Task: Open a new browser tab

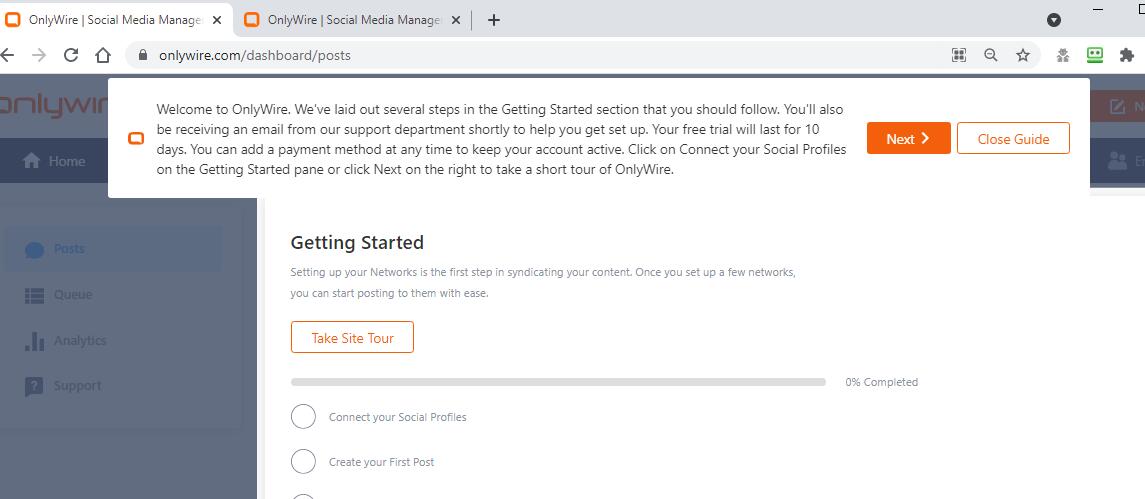Action: [x=494, y=20]
